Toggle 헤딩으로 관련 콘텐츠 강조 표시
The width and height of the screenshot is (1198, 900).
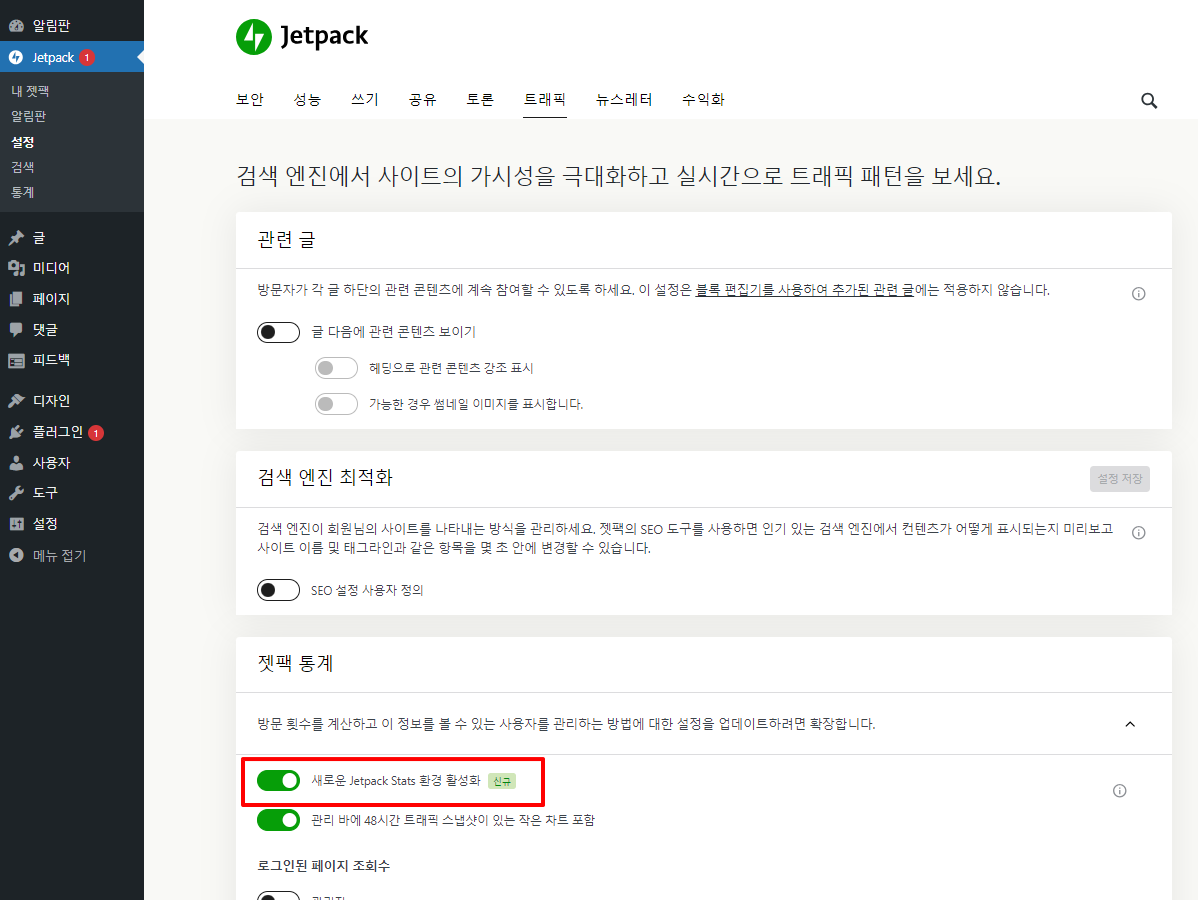pyautogui.click(x=336, y=368)
